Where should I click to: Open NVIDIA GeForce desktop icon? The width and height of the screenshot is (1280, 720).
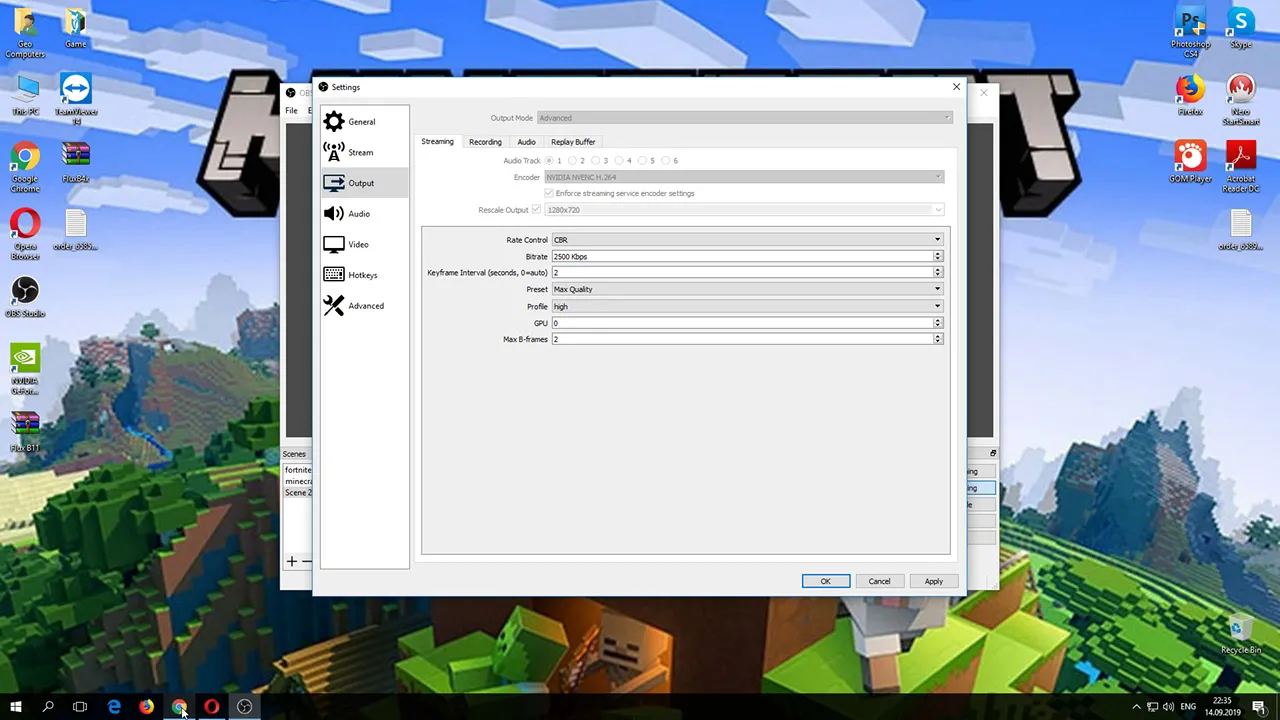(25, 369)
